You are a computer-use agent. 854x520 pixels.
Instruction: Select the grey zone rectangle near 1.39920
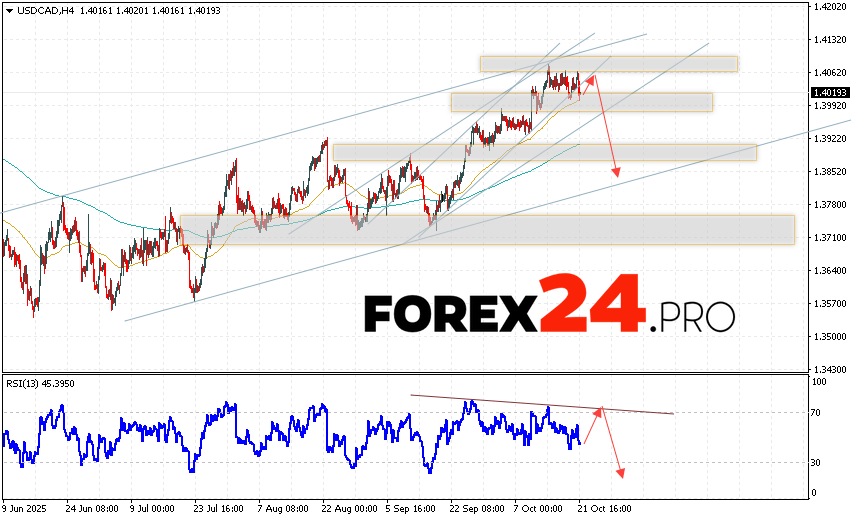pos(581,102)
